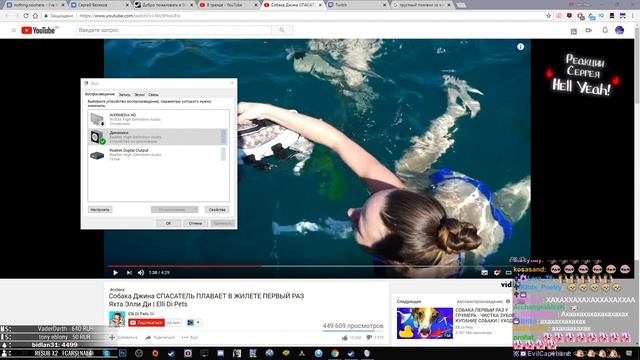The width and height of the screenshot is (640, 360).
Task: Skip to the next video
Action: (129, 273)
